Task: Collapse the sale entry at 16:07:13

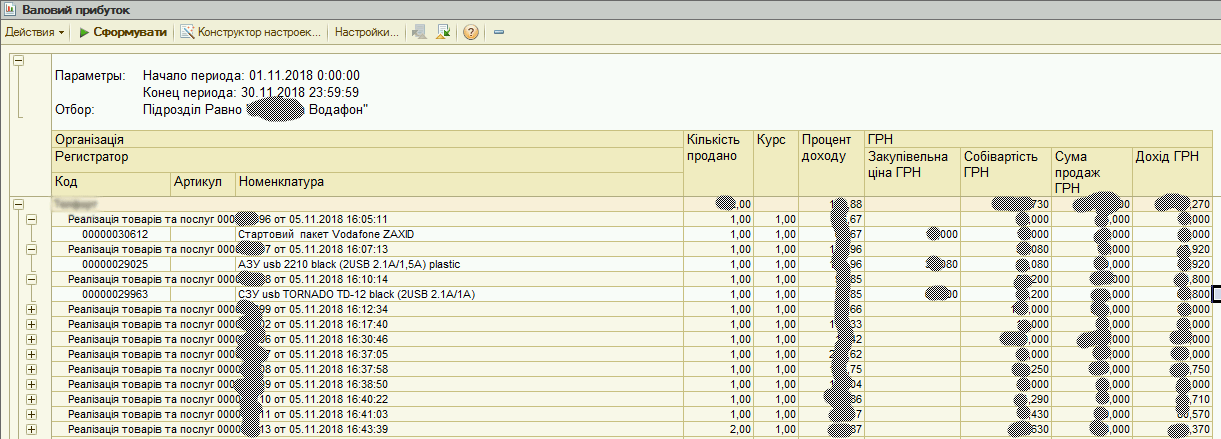Action: [30, 249]
